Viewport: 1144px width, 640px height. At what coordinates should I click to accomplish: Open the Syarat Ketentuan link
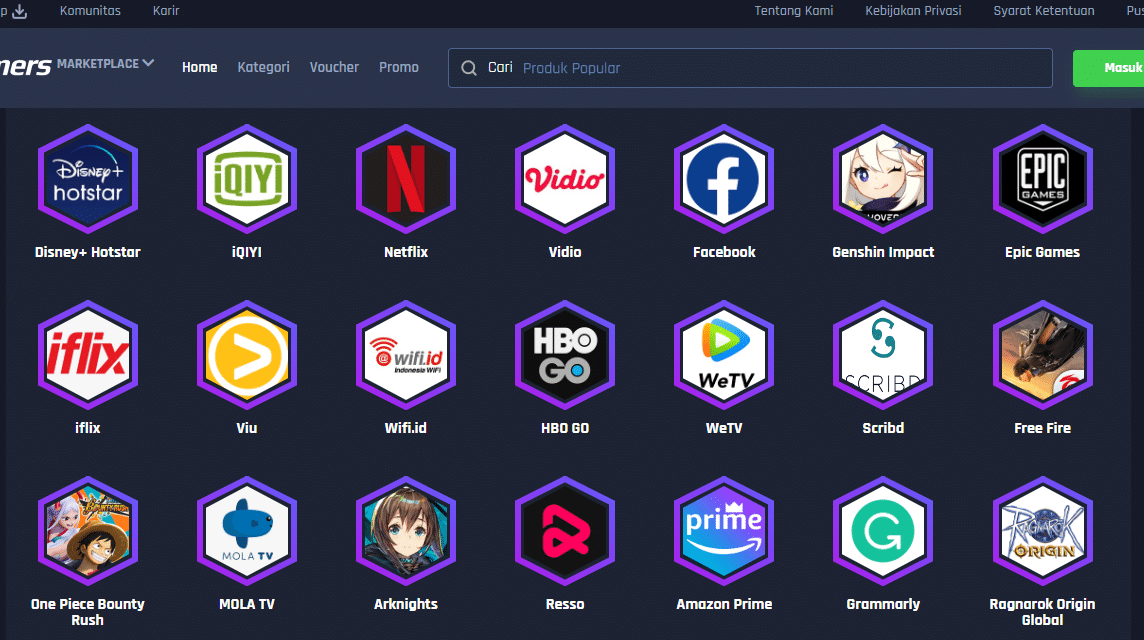[1044, 11]
